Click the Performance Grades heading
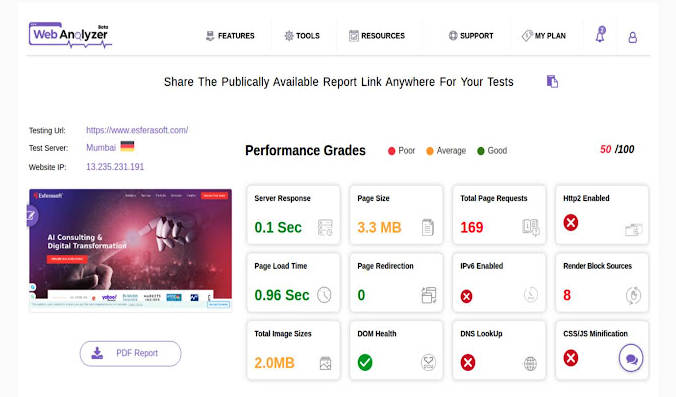 pos(305,150)
